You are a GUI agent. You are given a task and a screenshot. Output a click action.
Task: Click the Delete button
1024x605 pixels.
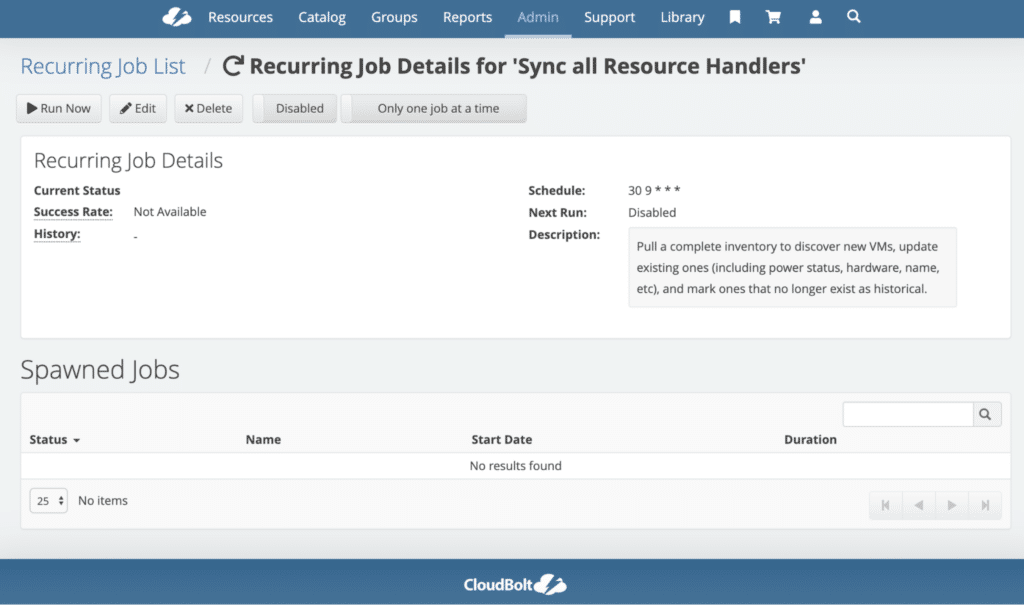pyautogui.click(x=208, y=108)
